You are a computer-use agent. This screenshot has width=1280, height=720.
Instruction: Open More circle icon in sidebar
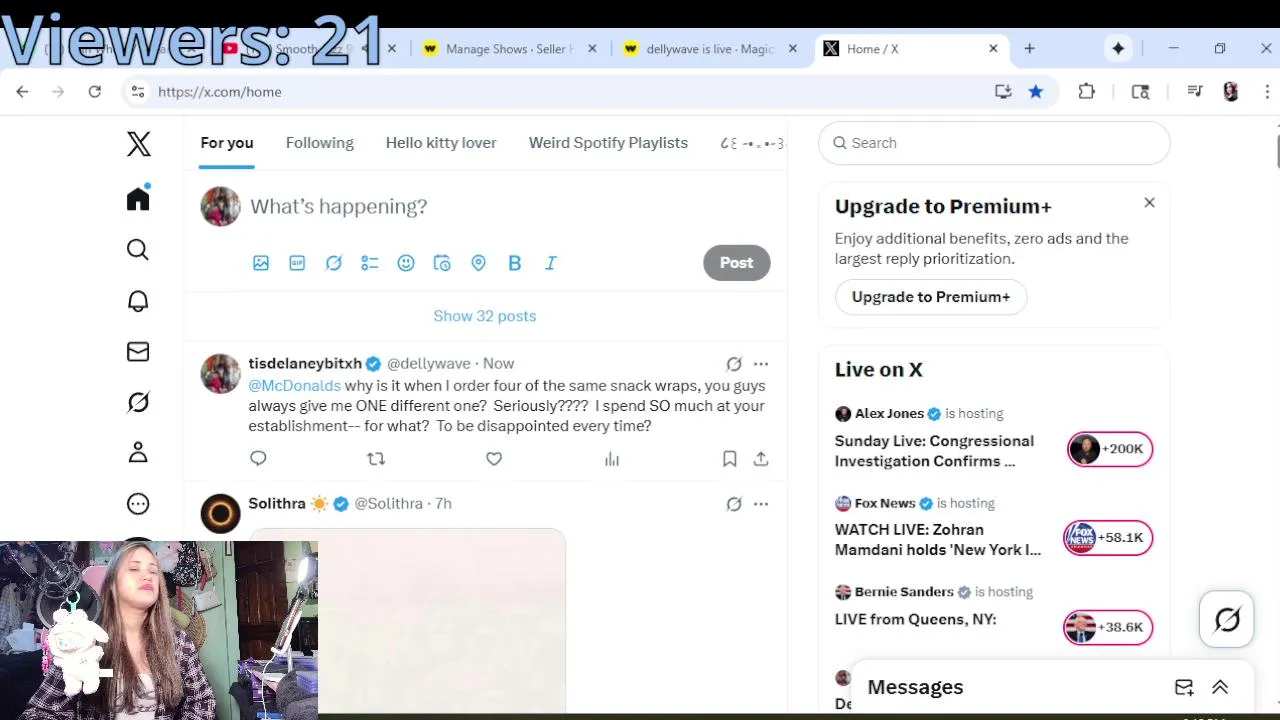(138, 504)
